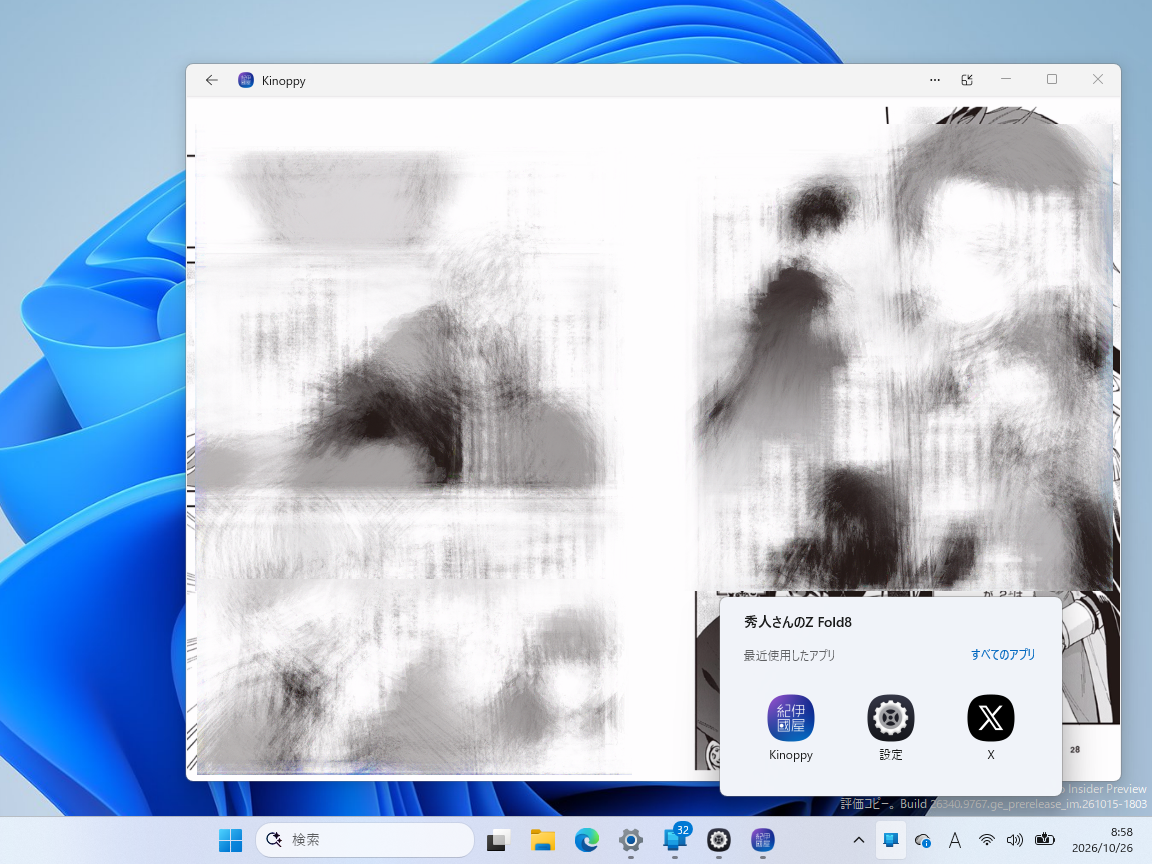This screenshot has height=864, width=1152.
Task: Click the 検索 taskbar search box
Action: tap(365, 840)
